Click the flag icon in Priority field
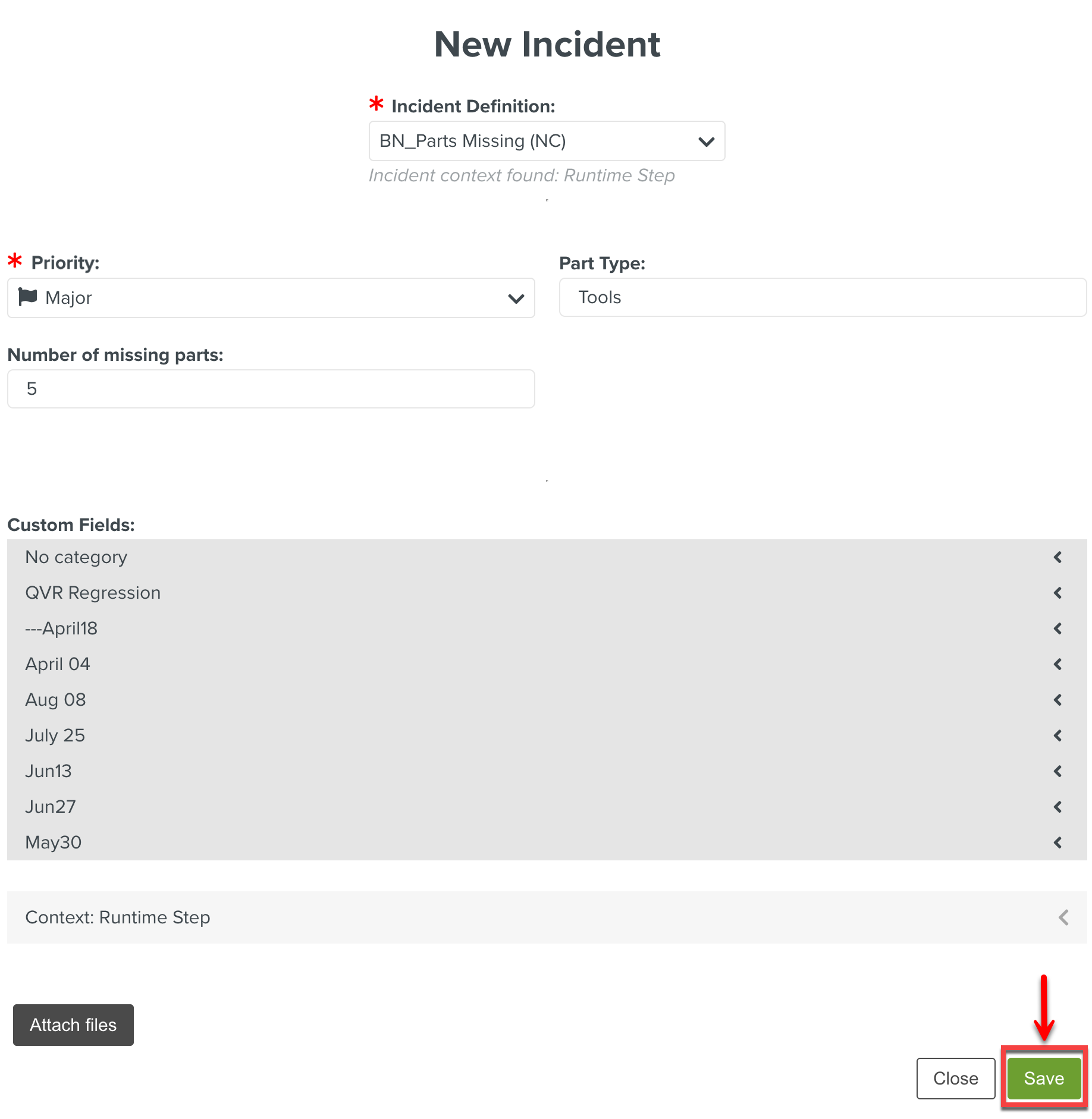 point(27,297)
